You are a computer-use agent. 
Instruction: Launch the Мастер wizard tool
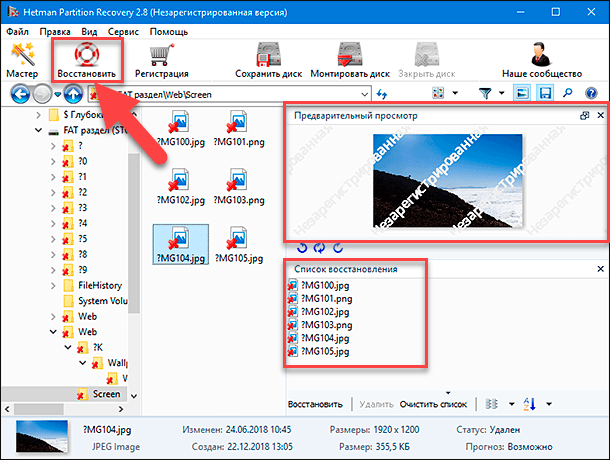coord(23,61)
